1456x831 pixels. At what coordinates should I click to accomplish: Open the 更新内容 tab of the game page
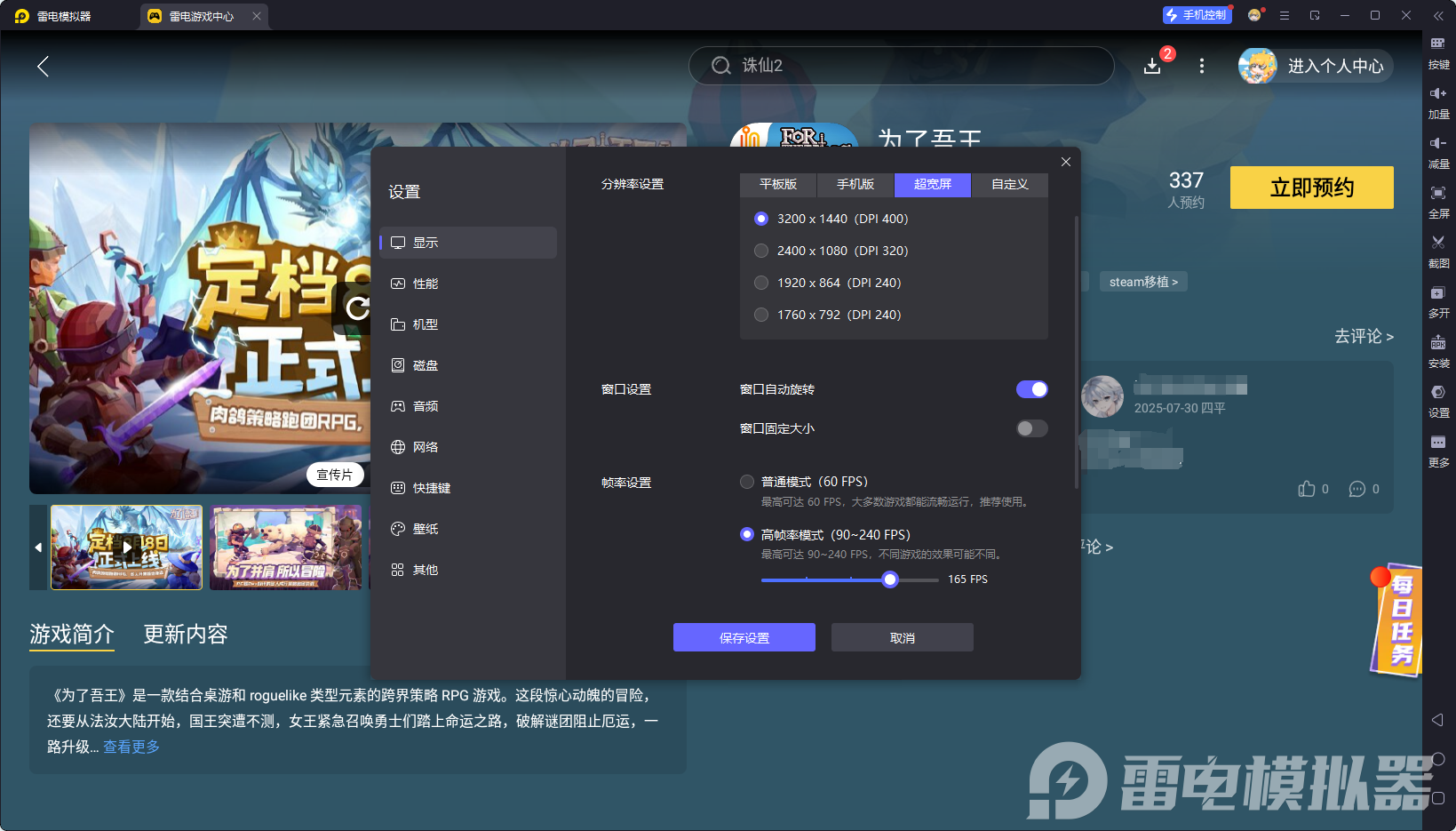(x=185, y=634)
